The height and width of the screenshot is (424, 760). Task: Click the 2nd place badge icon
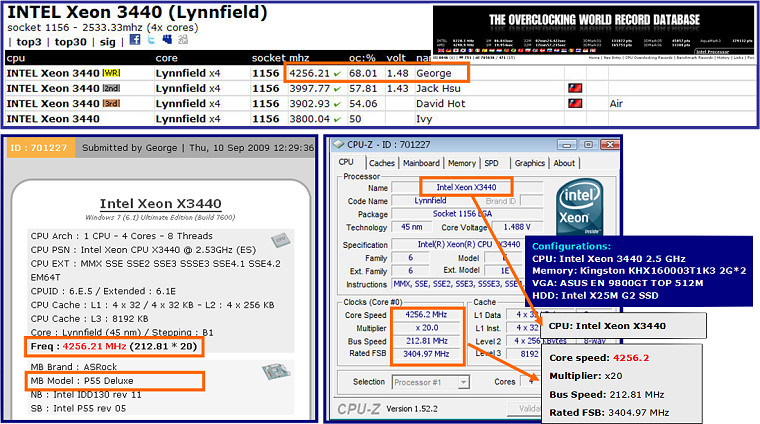click(x=112, y=88)
